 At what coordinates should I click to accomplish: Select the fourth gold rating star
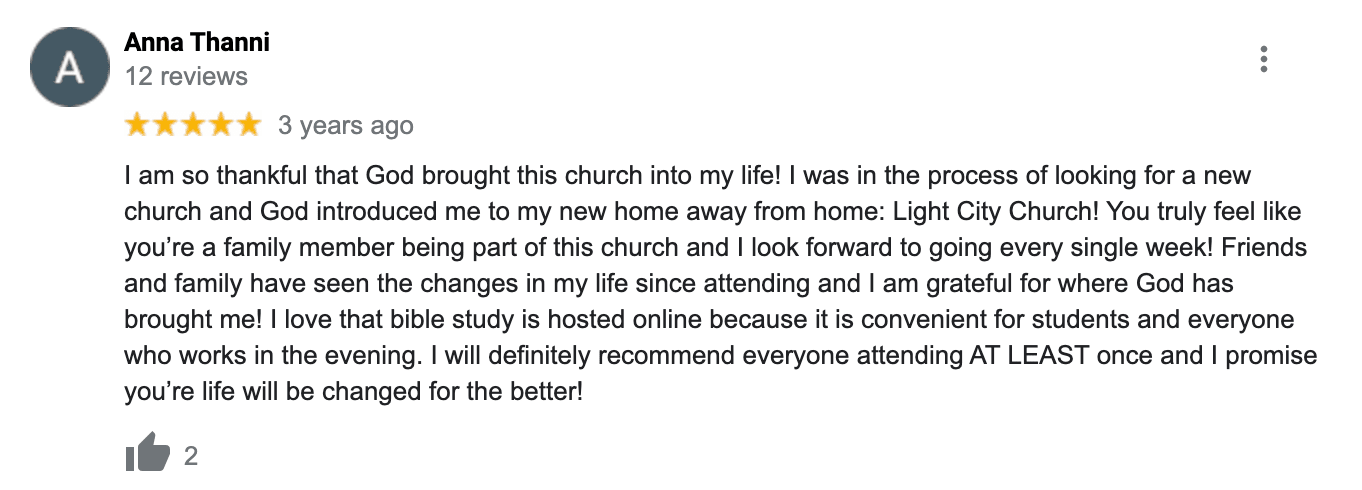tap(219, 125)
